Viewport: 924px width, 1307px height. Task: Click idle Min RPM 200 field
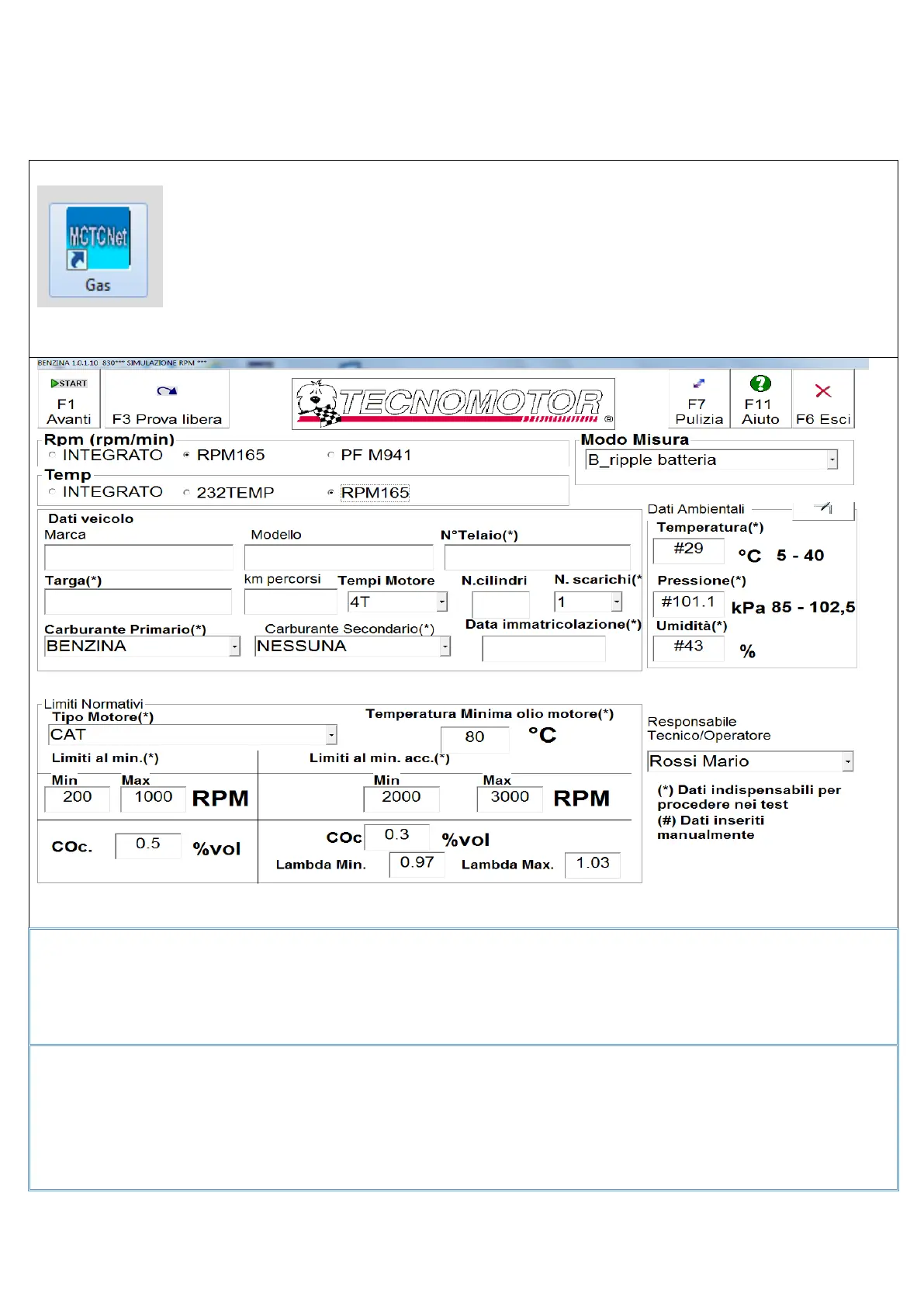(78, 798)
